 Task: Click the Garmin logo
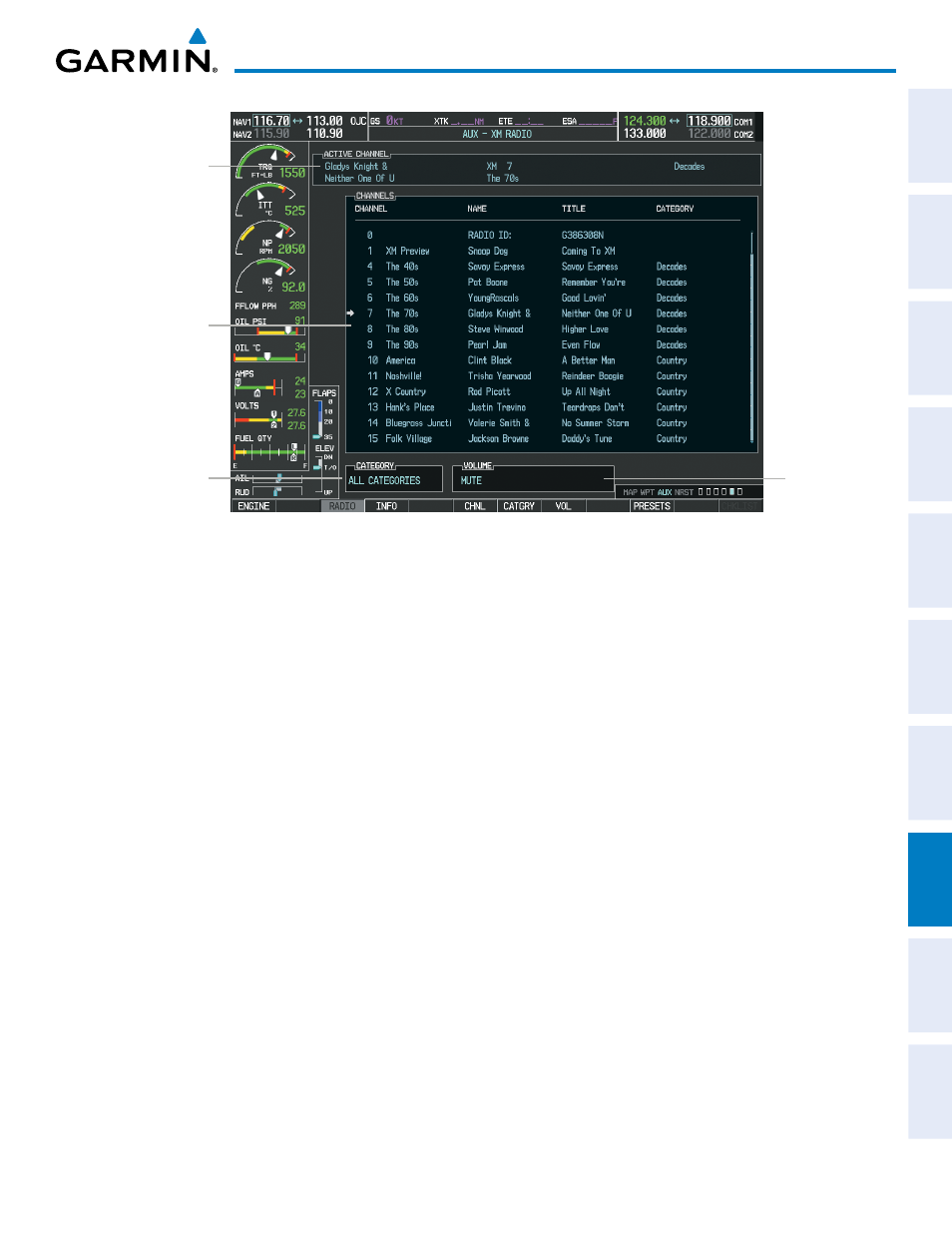[x=136, y=51]
